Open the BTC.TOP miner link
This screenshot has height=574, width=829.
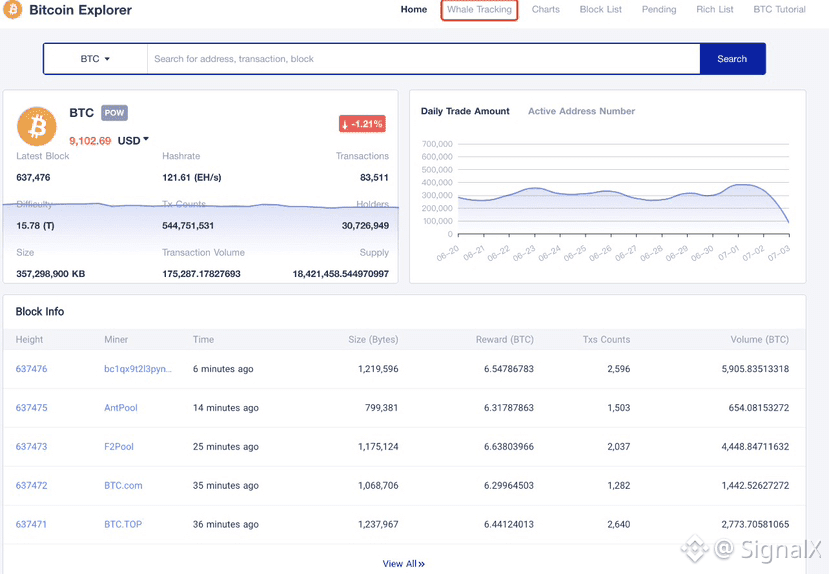123,524
